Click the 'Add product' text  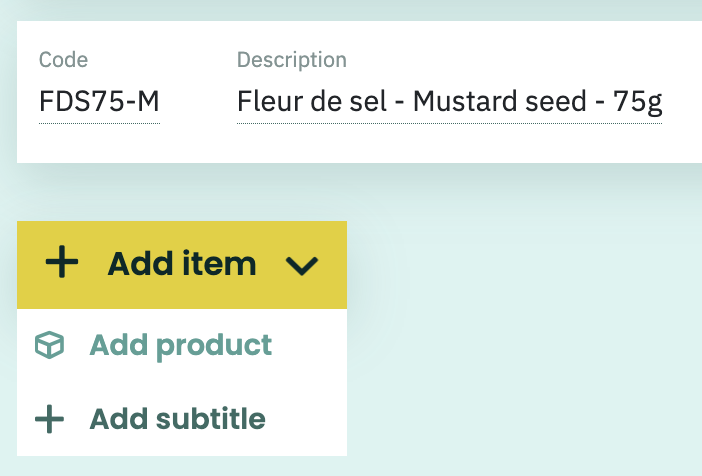click(180, 346)
